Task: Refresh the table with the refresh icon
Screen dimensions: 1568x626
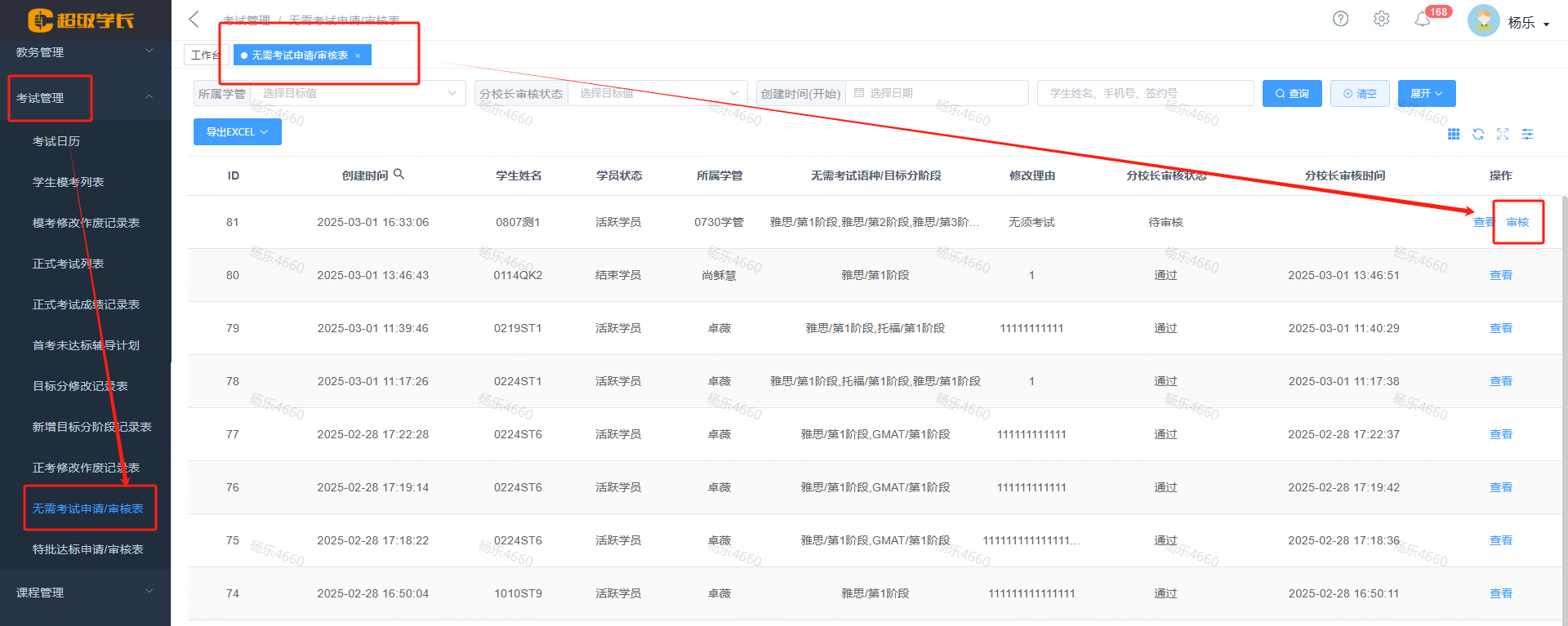Action: tap(1478, 134)
